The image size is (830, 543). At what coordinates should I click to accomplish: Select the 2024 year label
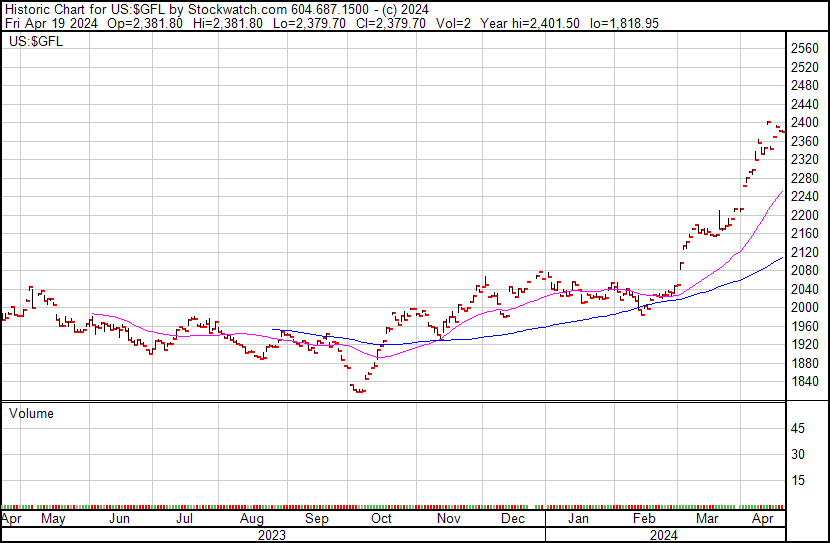point(664,535)
